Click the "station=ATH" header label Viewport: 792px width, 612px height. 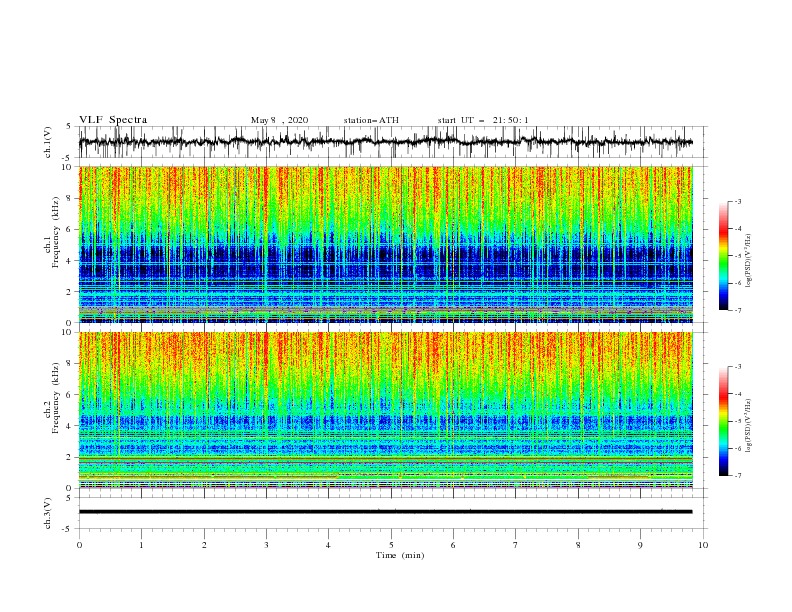click(x=371, y=120)
